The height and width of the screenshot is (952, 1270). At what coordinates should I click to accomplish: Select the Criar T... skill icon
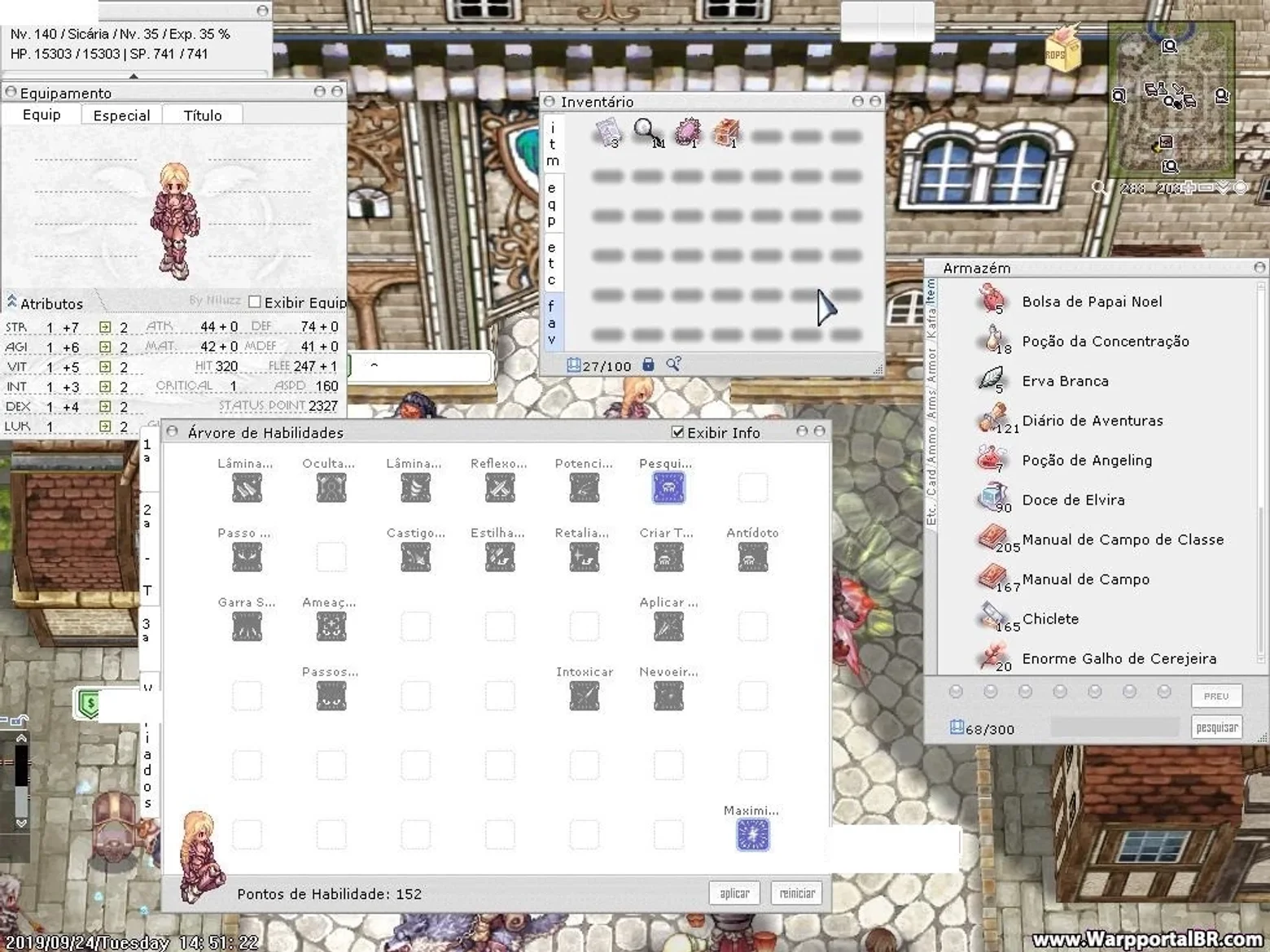tap(668, 557)
